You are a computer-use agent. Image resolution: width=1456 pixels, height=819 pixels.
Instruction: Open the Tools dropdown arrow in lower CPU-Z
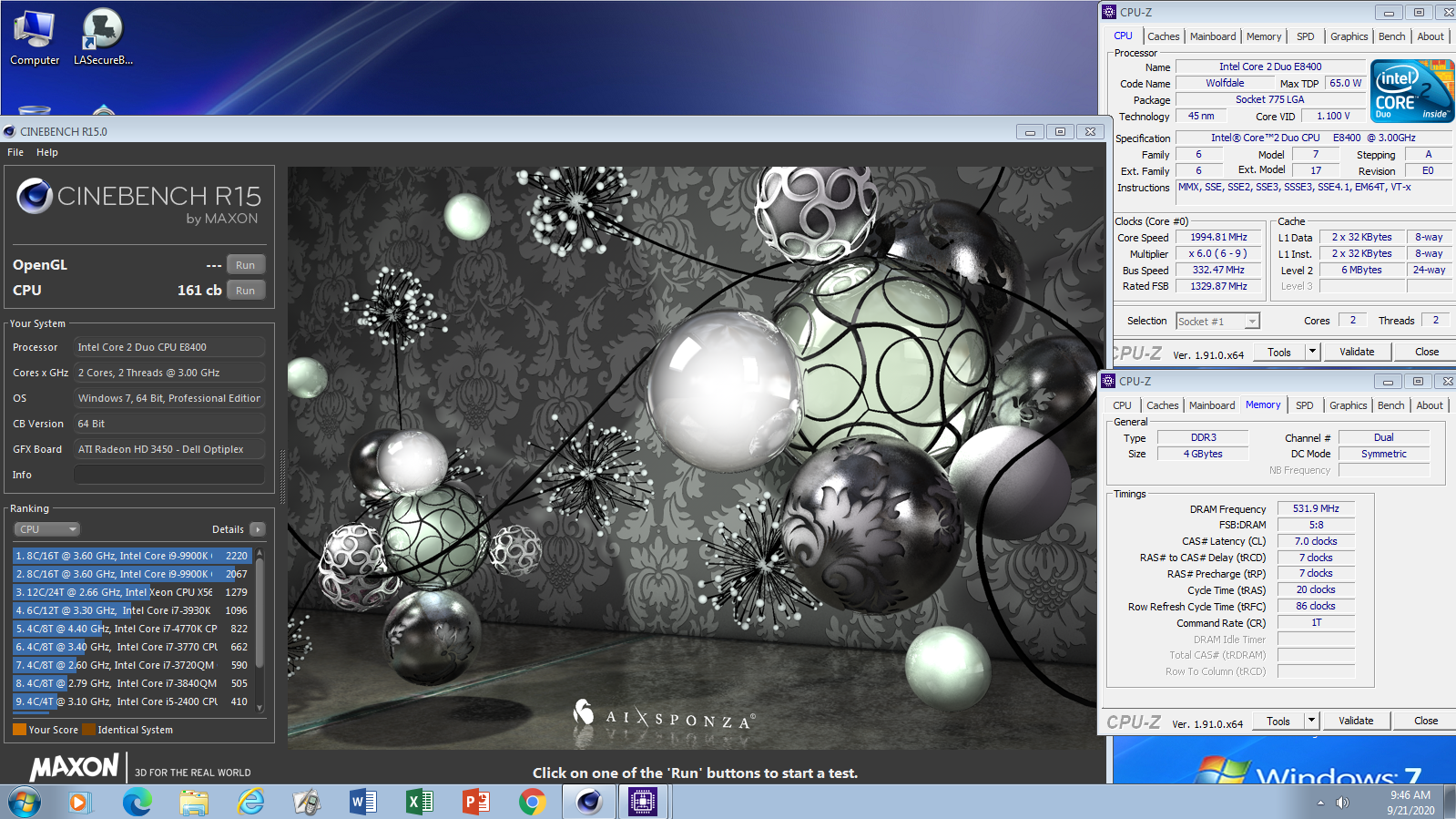pyautogui.click(x=1311, y=721)
